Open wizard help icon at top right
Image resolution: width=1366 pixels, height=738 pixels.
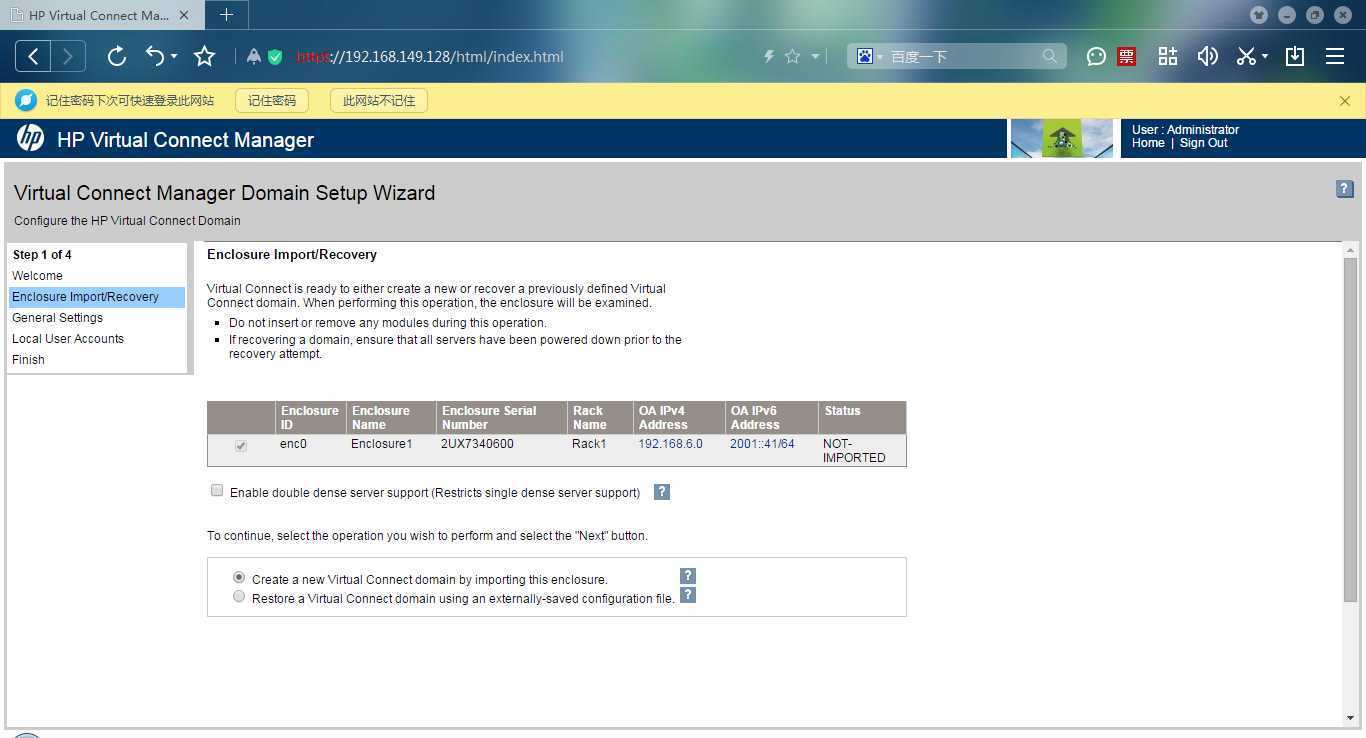(1345, 189)
